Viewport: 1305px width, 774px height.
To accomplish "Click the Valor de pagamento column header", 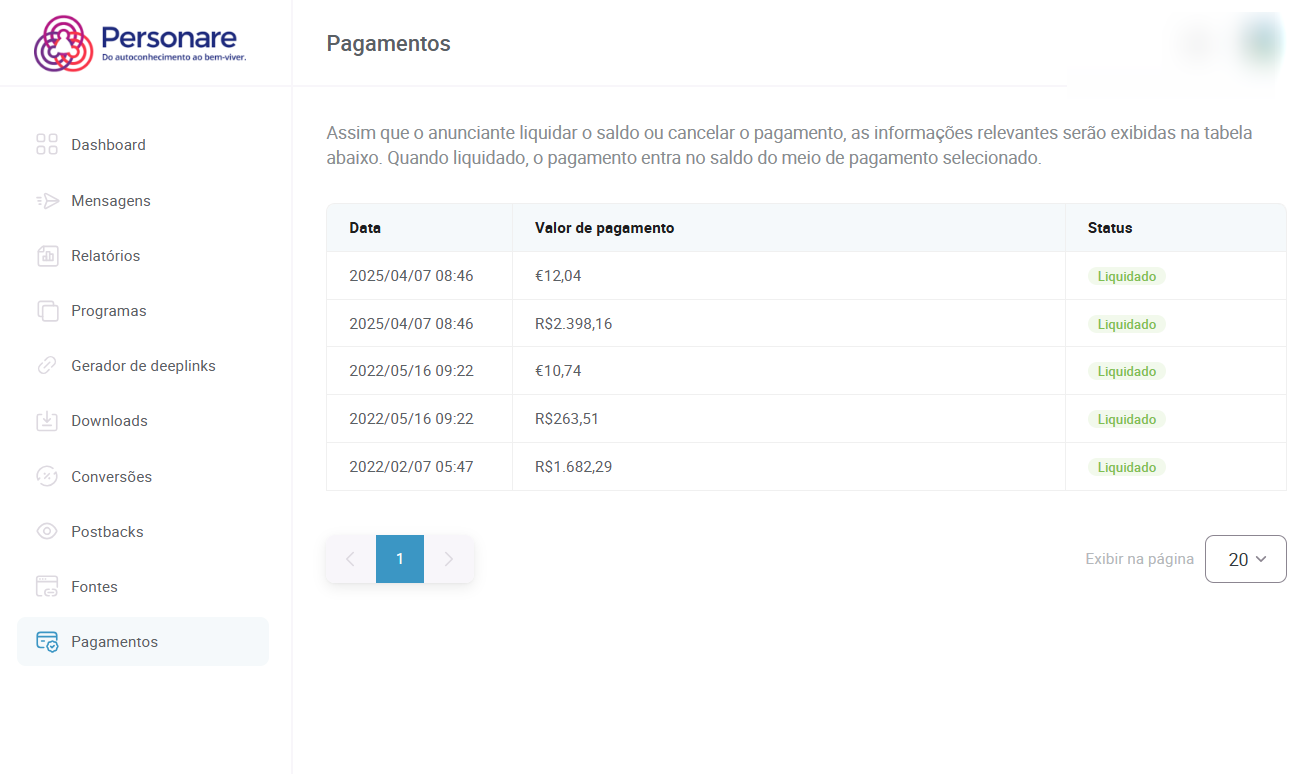I will point(604,228).
